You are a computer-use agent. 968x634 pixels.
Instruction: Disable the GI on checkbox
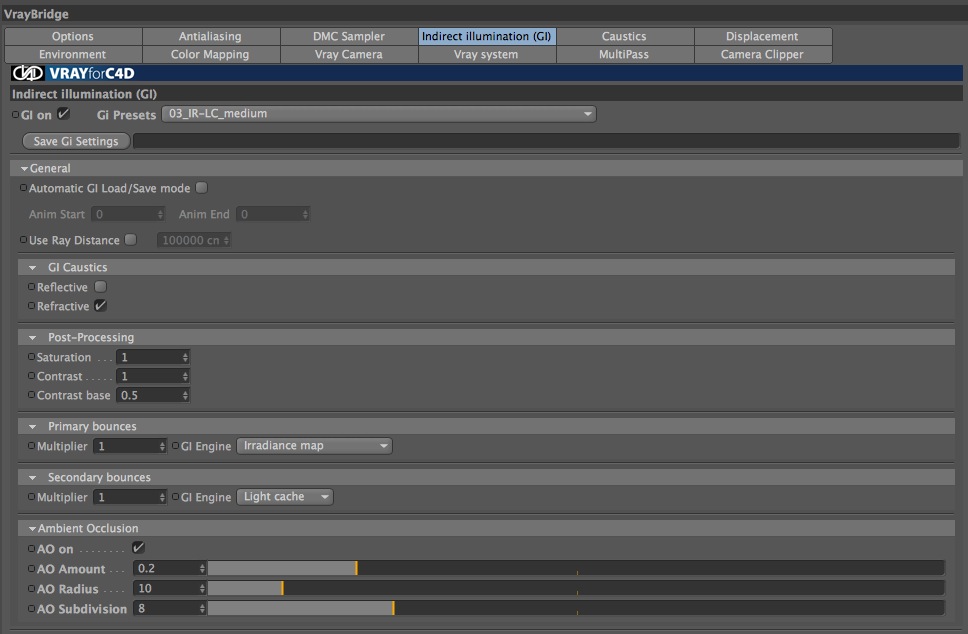point(64,114)
